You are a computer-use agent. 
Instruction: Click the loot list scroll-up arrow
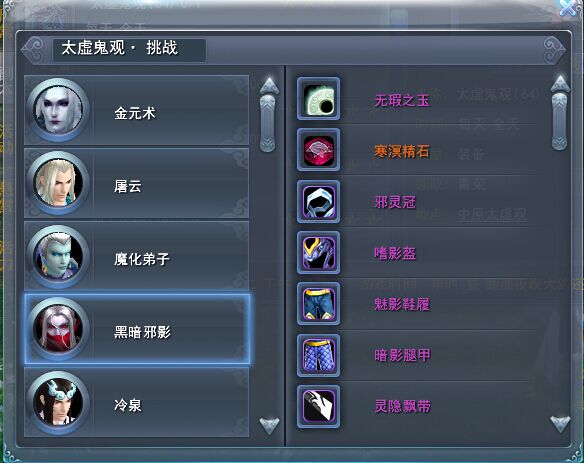click(560, 83)
